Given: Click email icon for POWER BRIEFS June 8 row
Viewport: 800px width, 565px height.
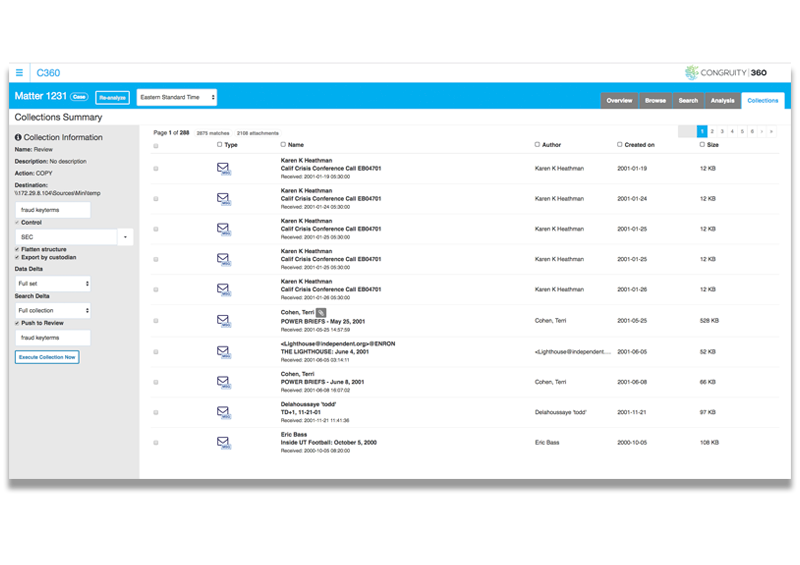Looking at the screenshot, I should 223,382.
